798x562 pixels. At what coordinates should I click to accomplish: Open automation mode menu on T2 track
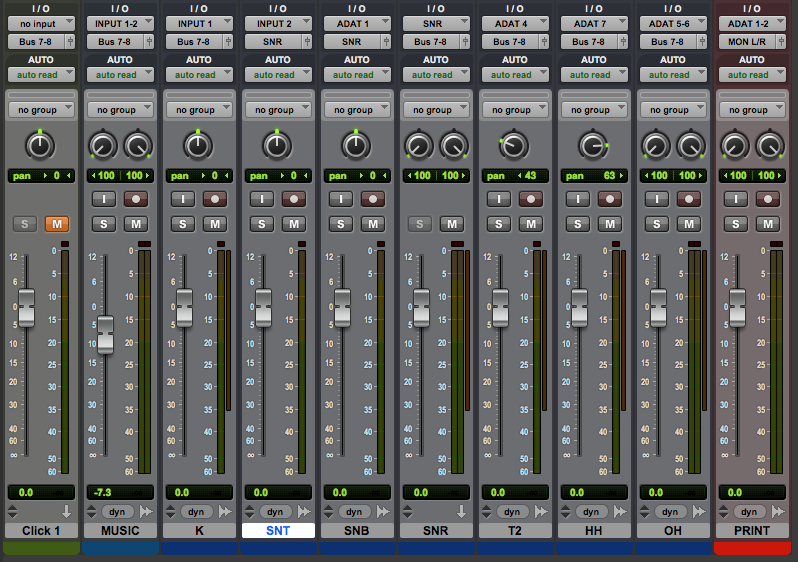tap(513, 75)
